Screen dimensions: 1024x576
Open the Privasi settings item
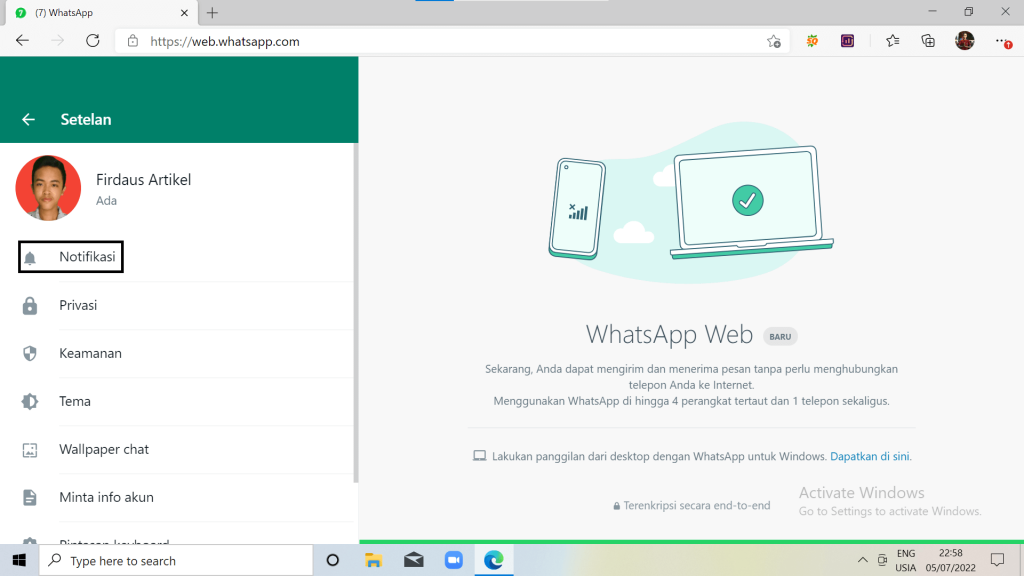pyautogui.click(x=78, y=306)
